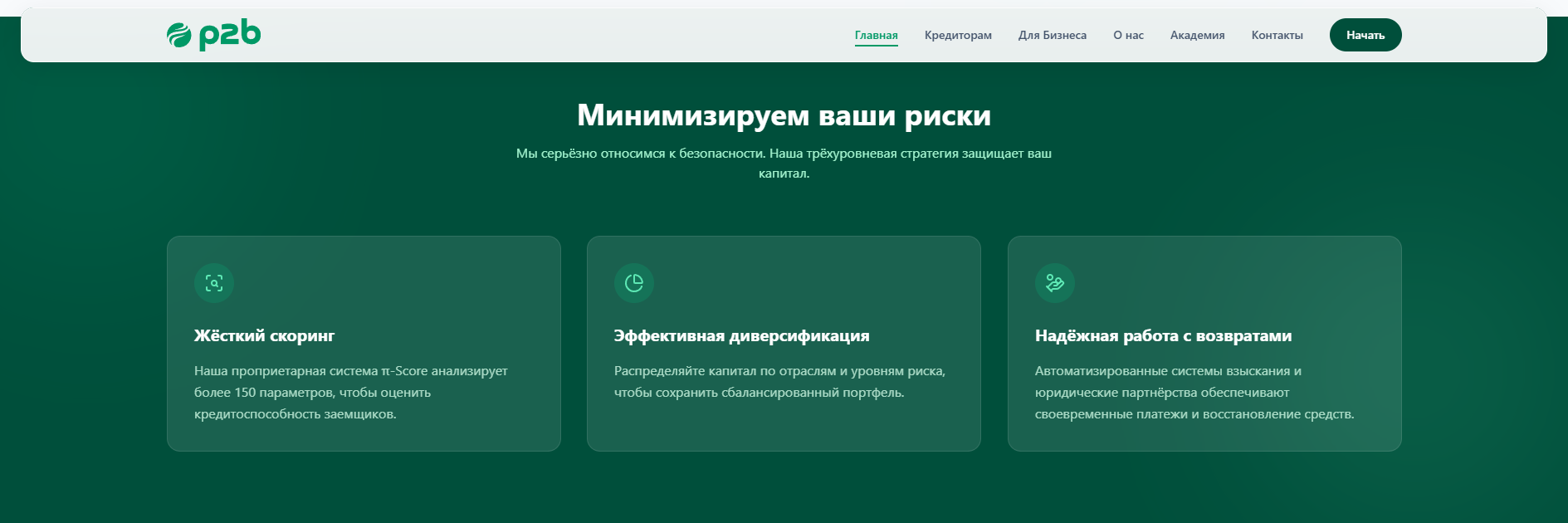Open the Для Бизнеса navigation link

(1053, 35)
